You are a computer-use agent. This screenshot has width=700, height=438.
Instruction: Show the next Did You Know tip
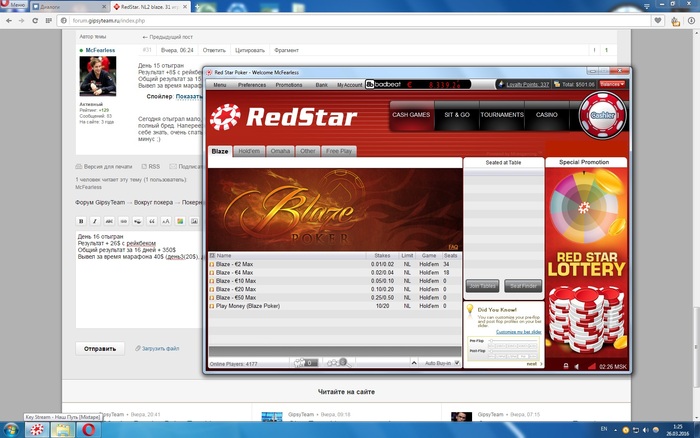(534, 364)
